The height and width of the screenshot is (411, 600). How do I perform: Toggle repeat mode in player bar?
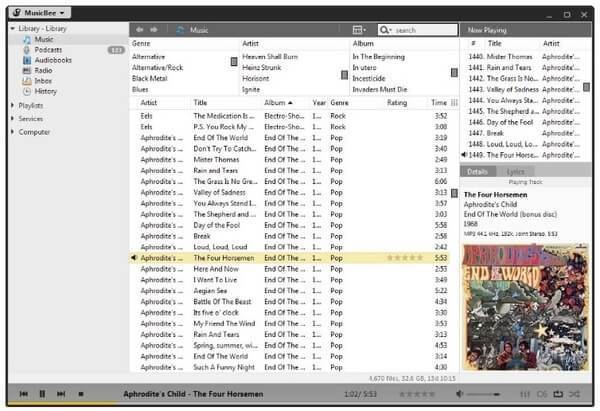pos(558,394)
